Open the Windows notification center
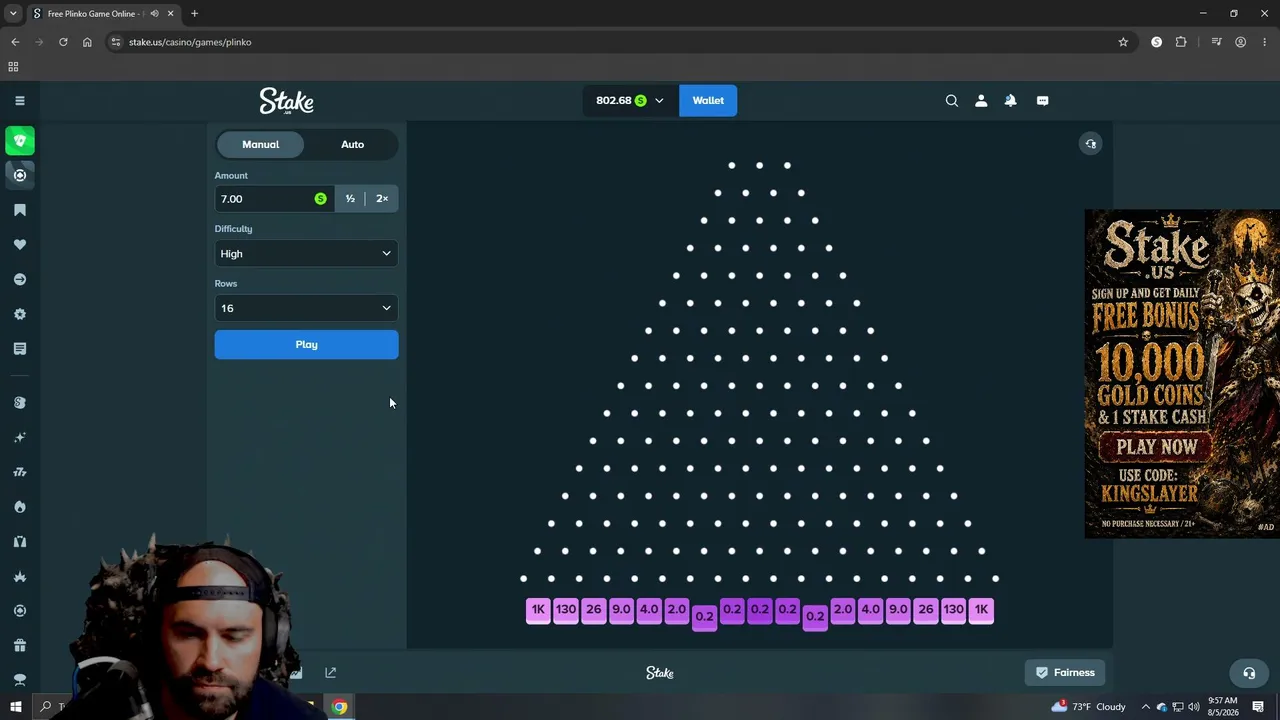 [x=1258, y=707]
